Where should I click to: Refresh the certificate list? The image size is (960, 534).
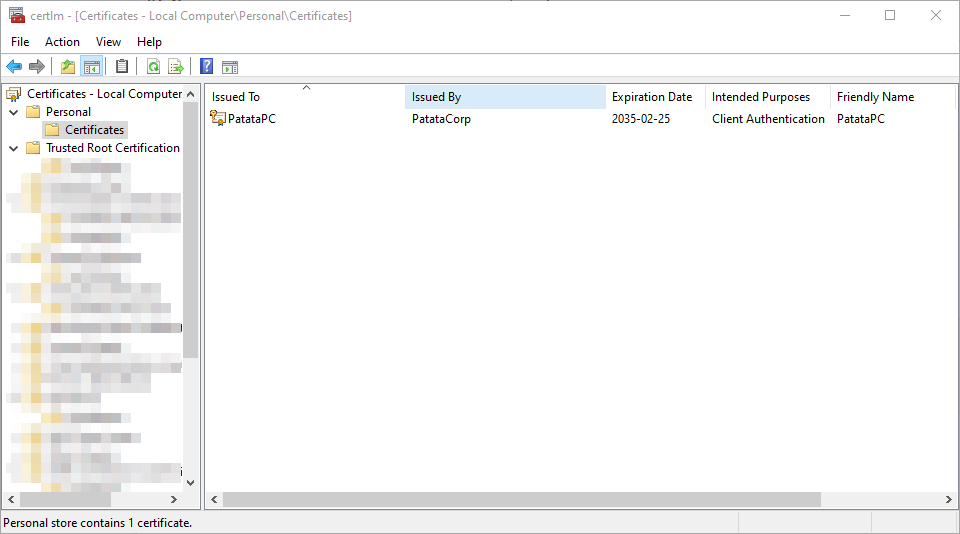(x=153, y=67)
